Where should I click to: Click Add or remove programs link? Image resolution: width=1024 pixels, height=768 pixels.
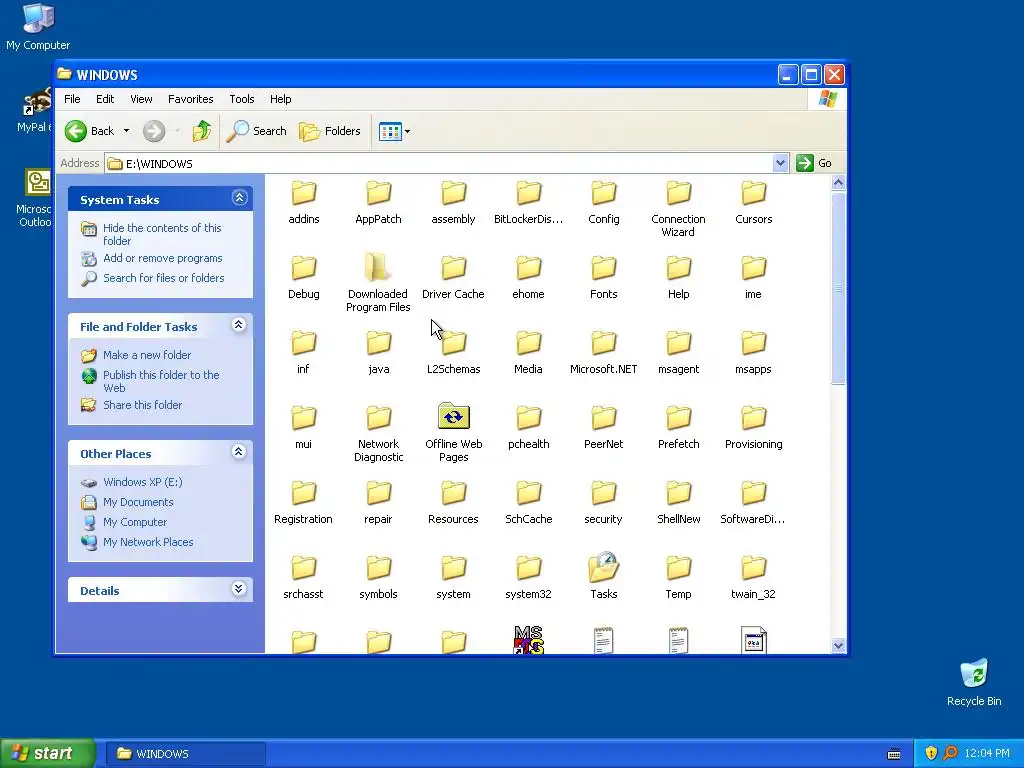click(163, 259)
